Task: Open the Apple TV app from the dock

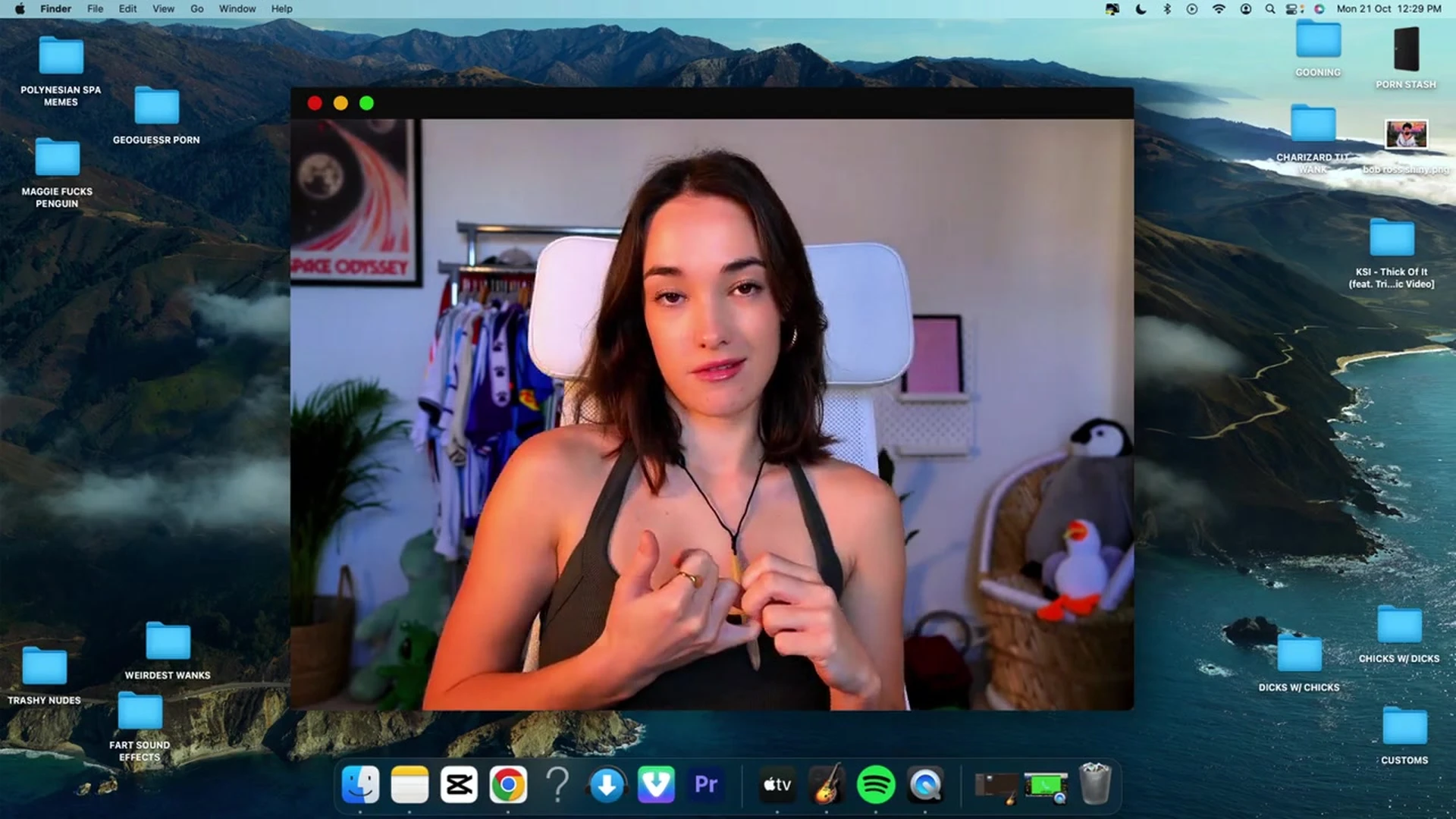Action: (x=777, y=785)
